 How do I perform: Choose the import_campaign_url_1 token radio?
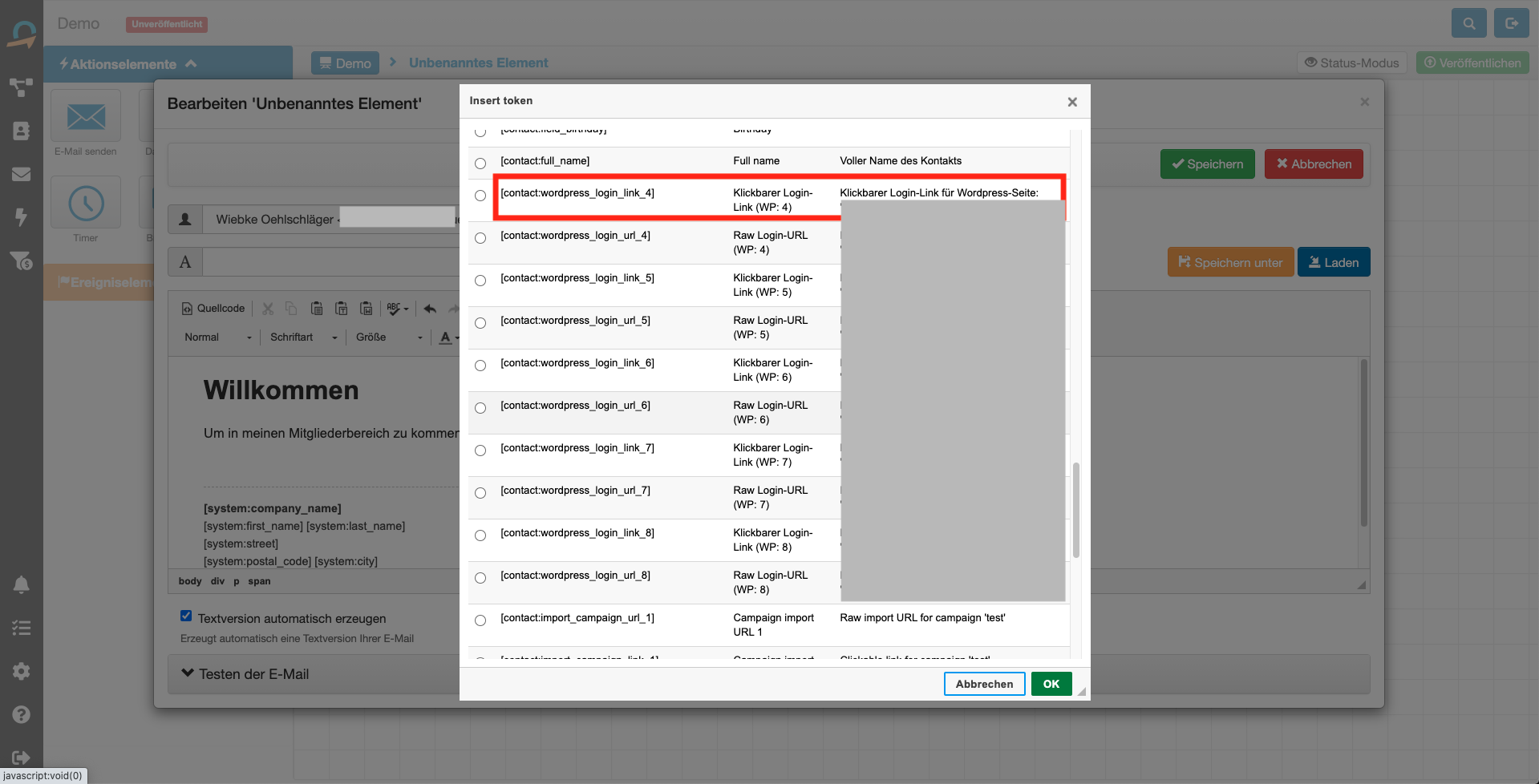pyautogui.click(x=480, y=620)
